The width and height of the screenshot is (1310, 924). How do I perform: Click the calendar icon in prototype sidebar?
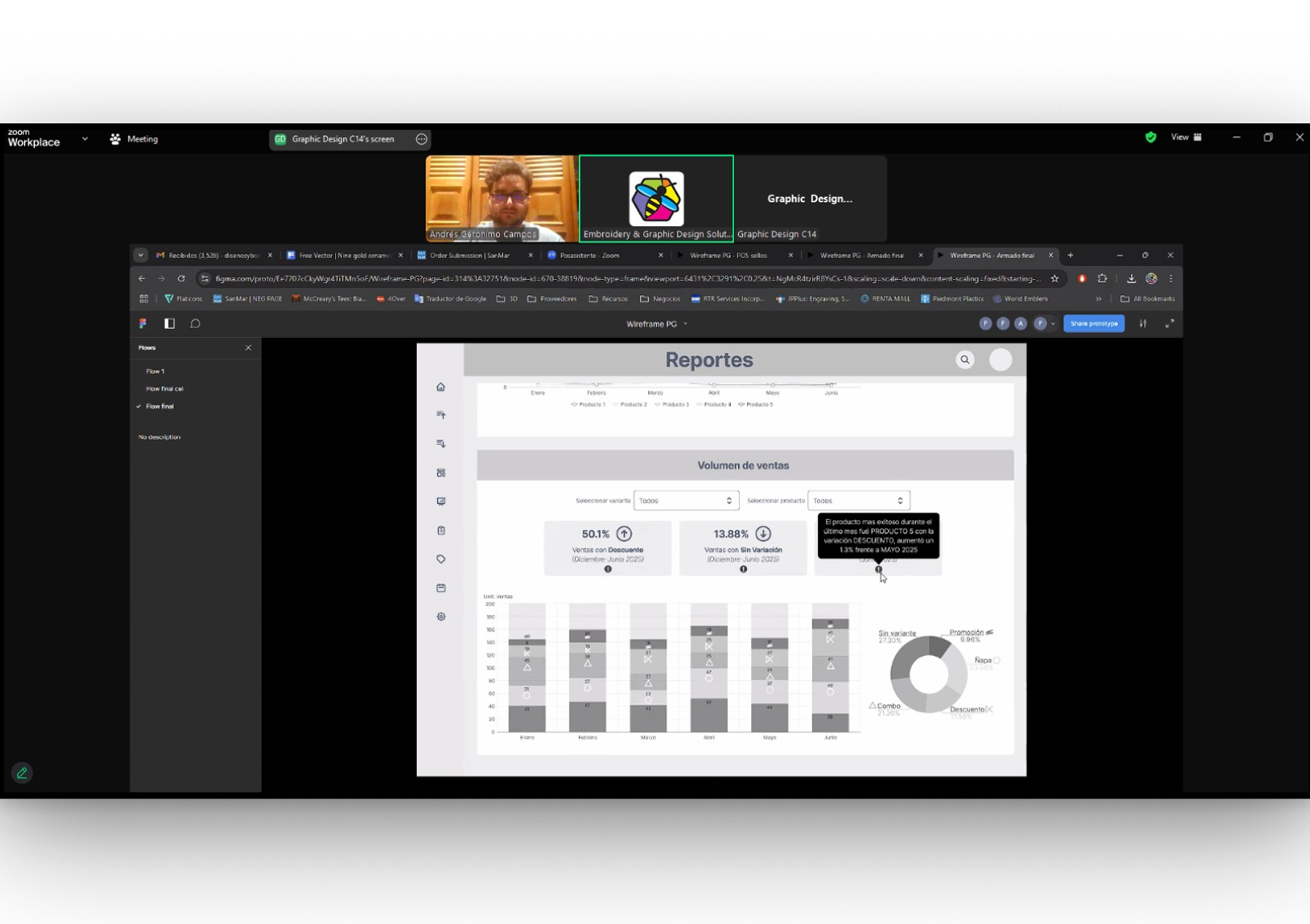pyautogui.click(x=441, y=588)
